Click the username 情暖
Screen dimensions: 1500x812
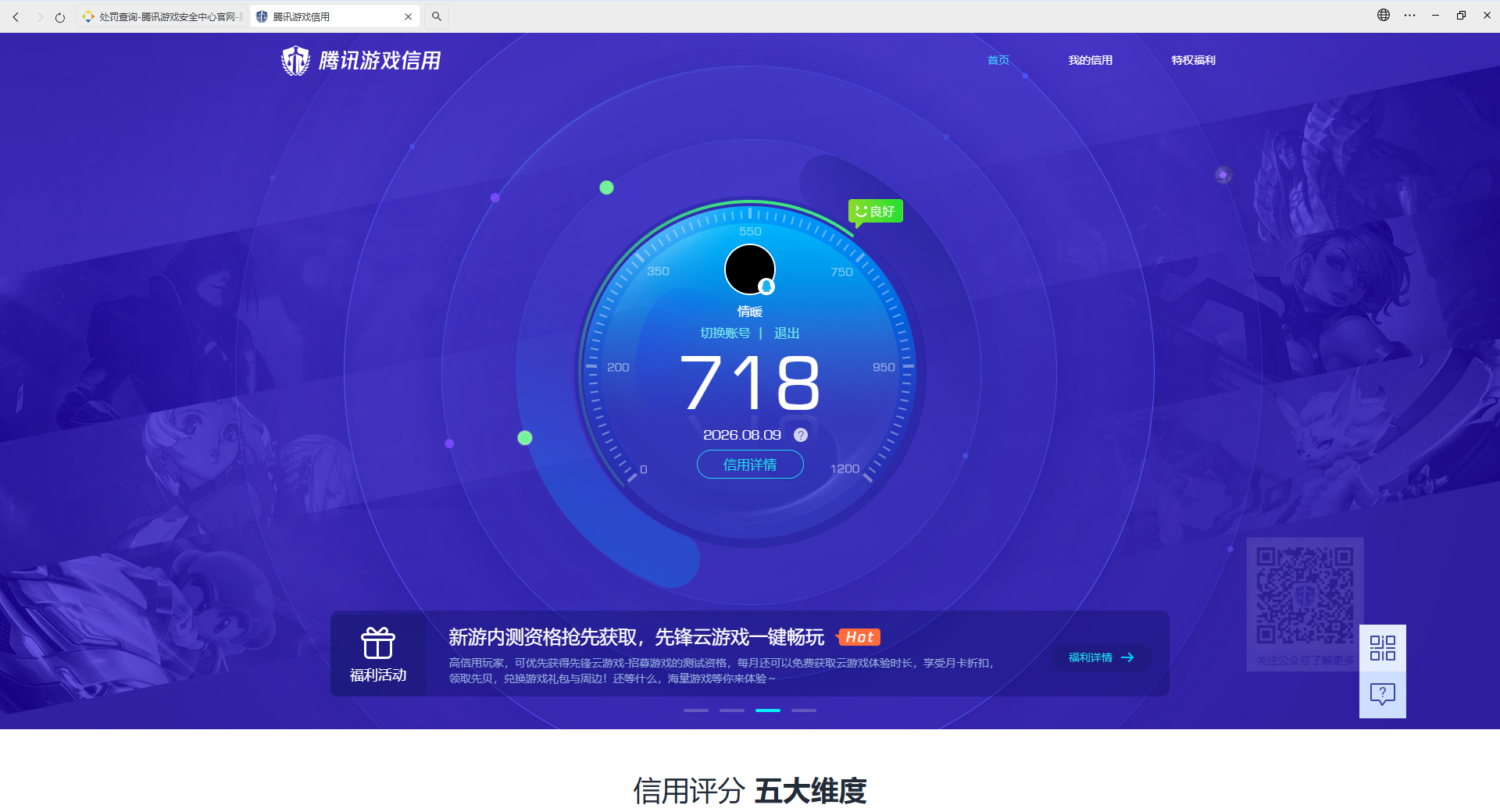coord(750,312)
